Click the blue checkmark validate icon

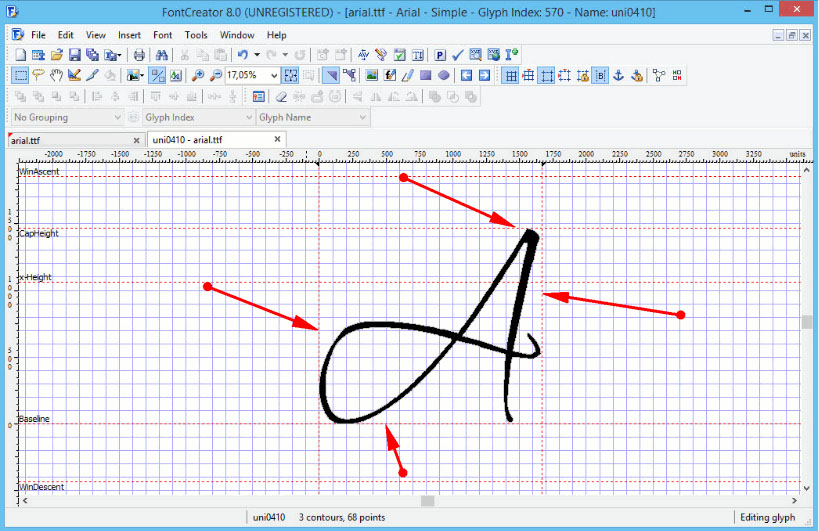tap(458, 55)
